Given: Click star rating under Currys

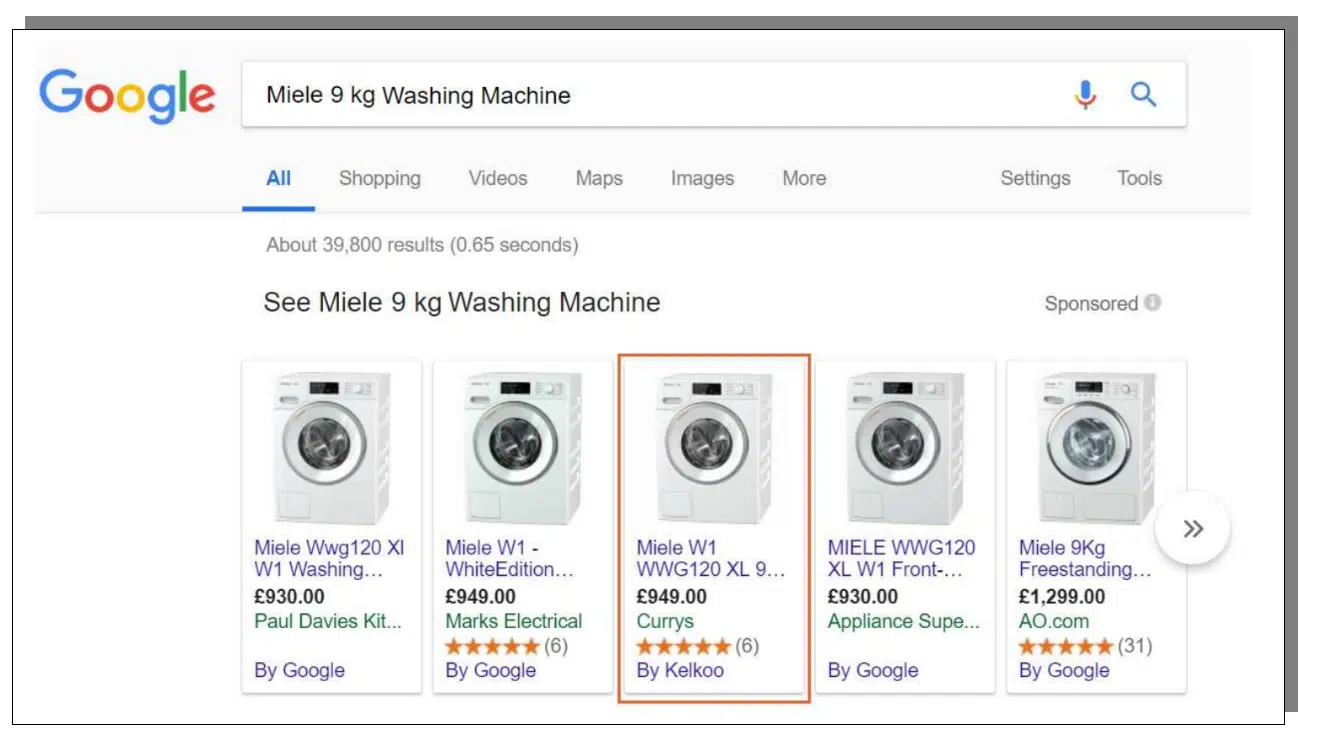Looking at the screenshot, I should point(683,646).
